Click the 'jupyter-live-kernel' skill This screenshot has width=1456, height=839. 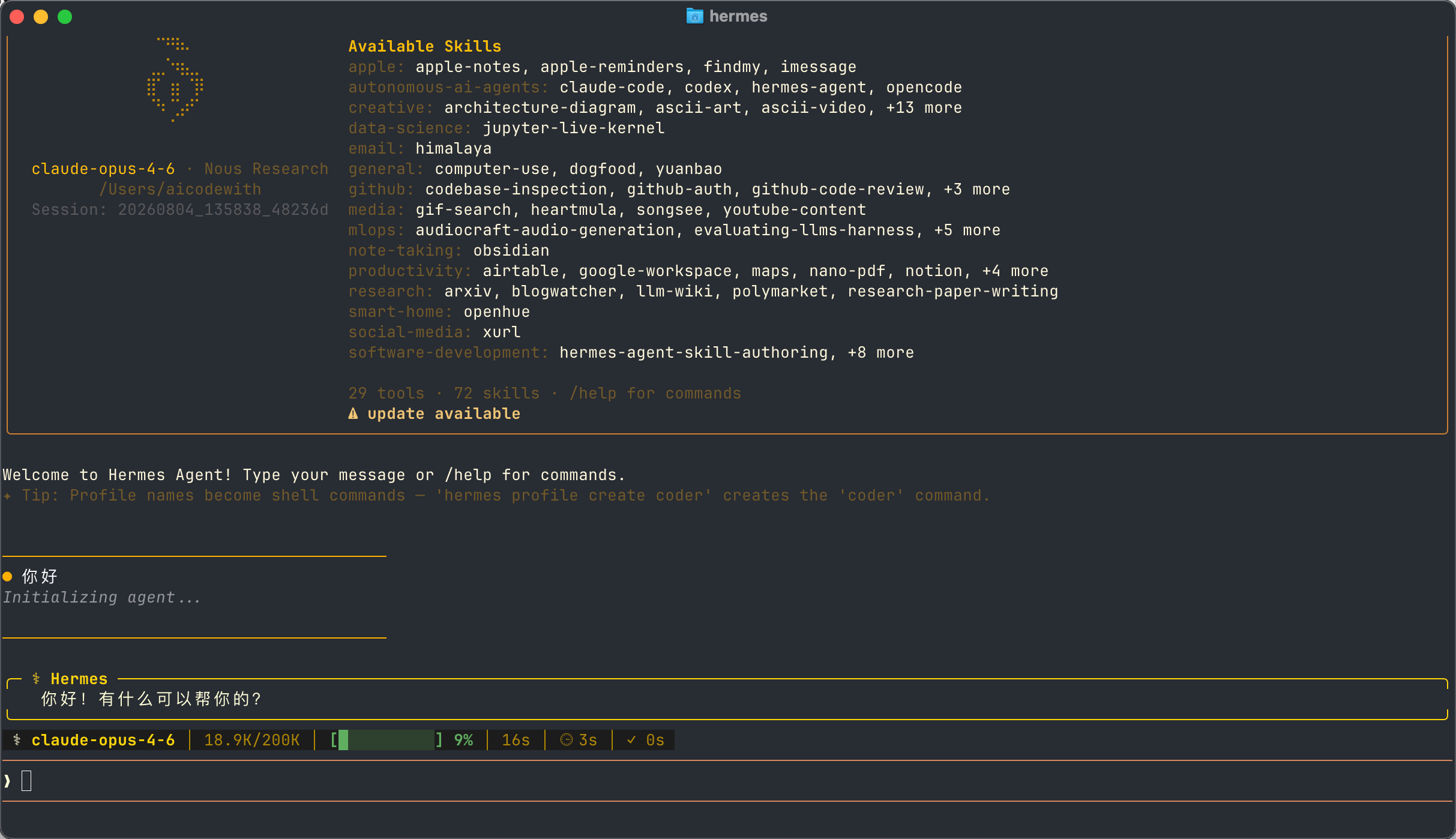[x=573, y=128]
